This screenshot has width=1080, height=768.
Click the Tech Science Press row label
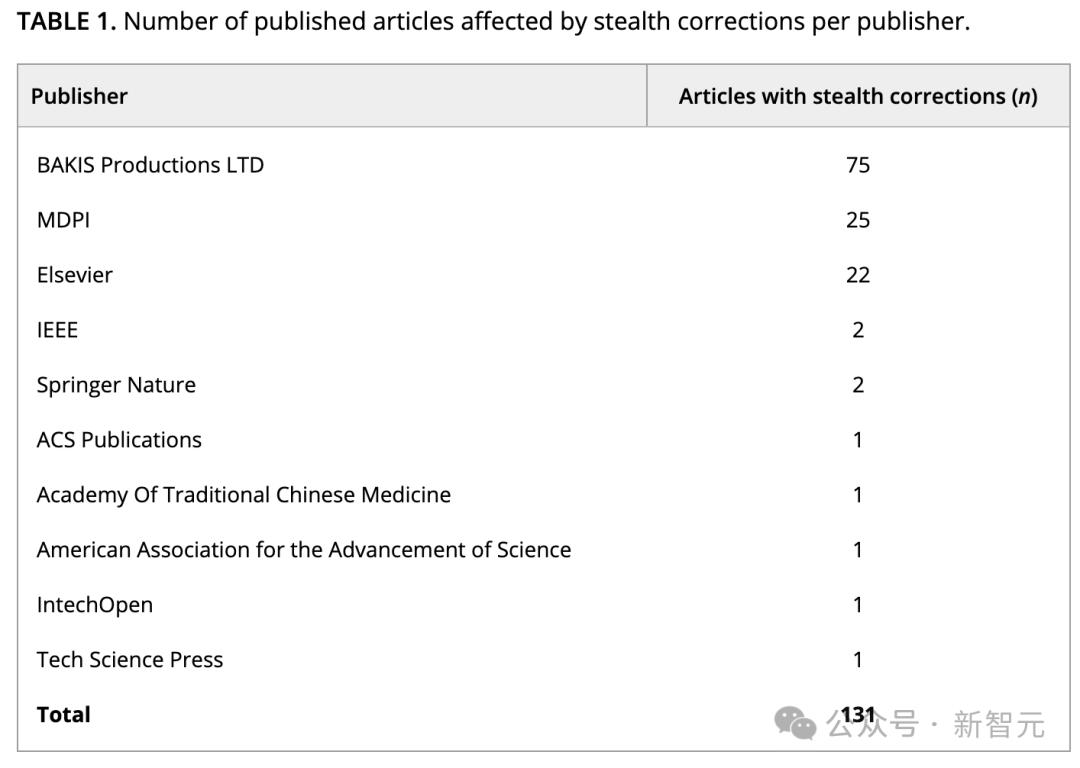point(130,660)
